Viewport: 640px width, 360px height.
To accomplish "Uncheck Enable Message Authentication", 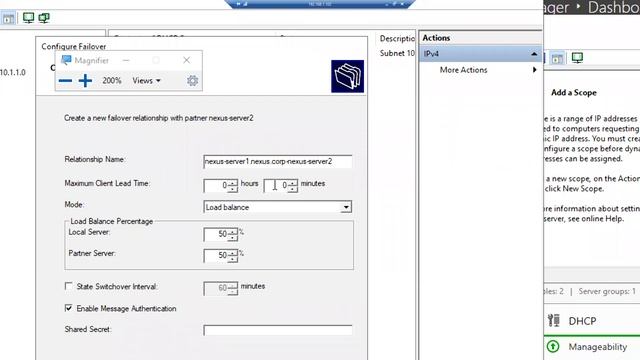I will click(x=69, y=308).
